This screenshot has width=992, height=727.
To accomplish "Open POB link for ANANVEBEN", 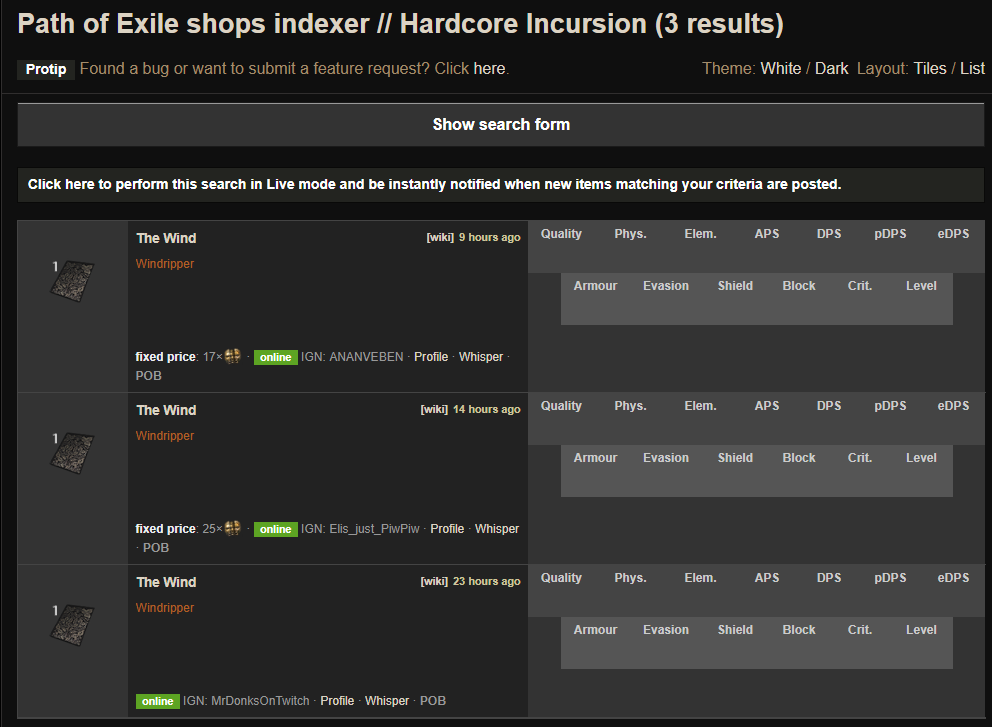I will 149,376.
